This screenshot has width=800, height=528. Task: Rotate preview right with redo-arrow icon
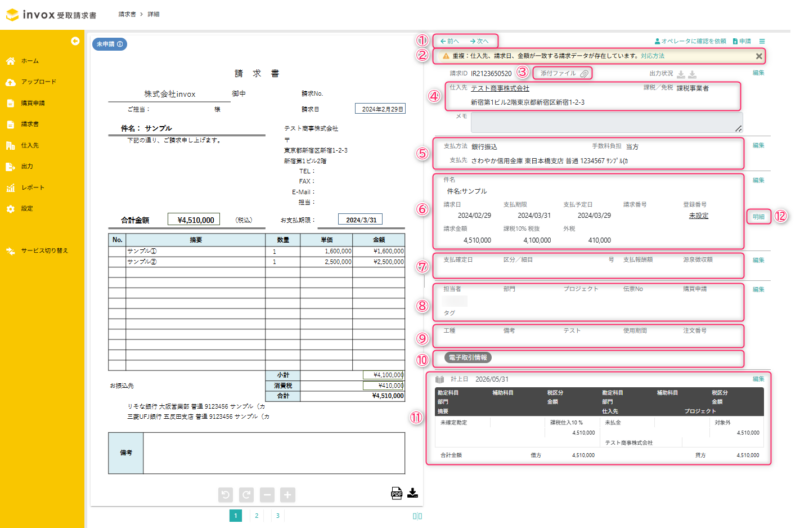pyautogui.click(x=246, y=495)
